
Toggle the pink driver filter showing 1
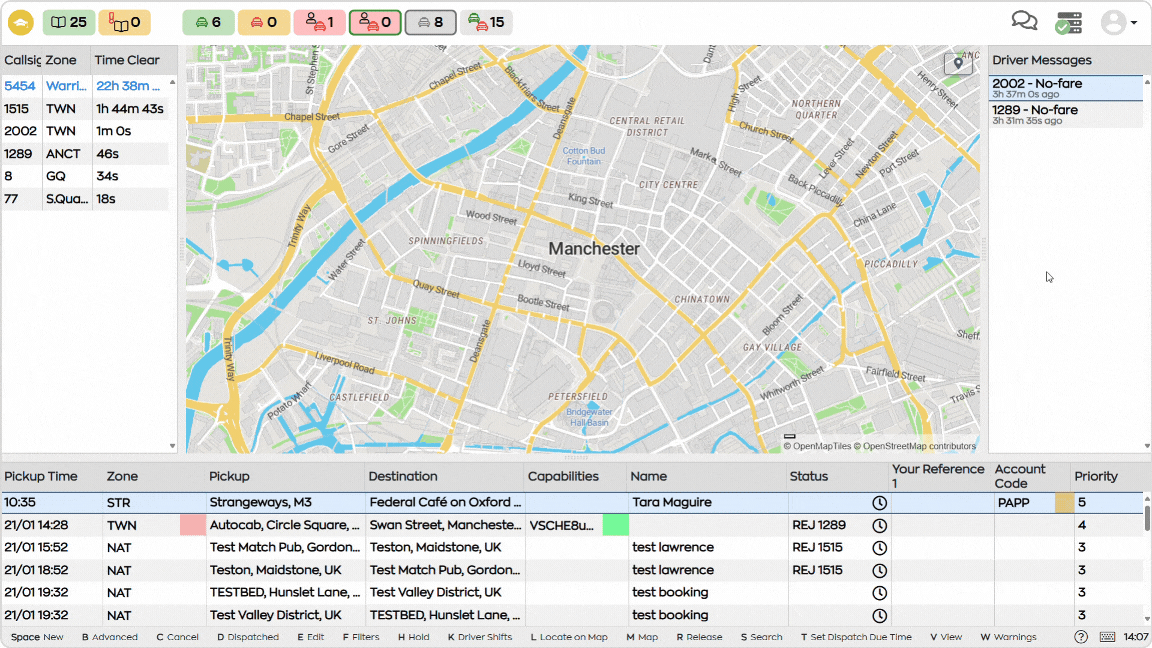point(320,23)
